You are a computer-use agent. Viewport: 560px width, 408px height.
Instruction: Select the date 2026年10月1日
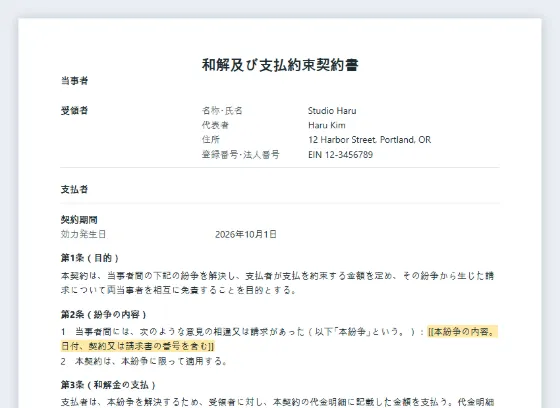(246, 234)
